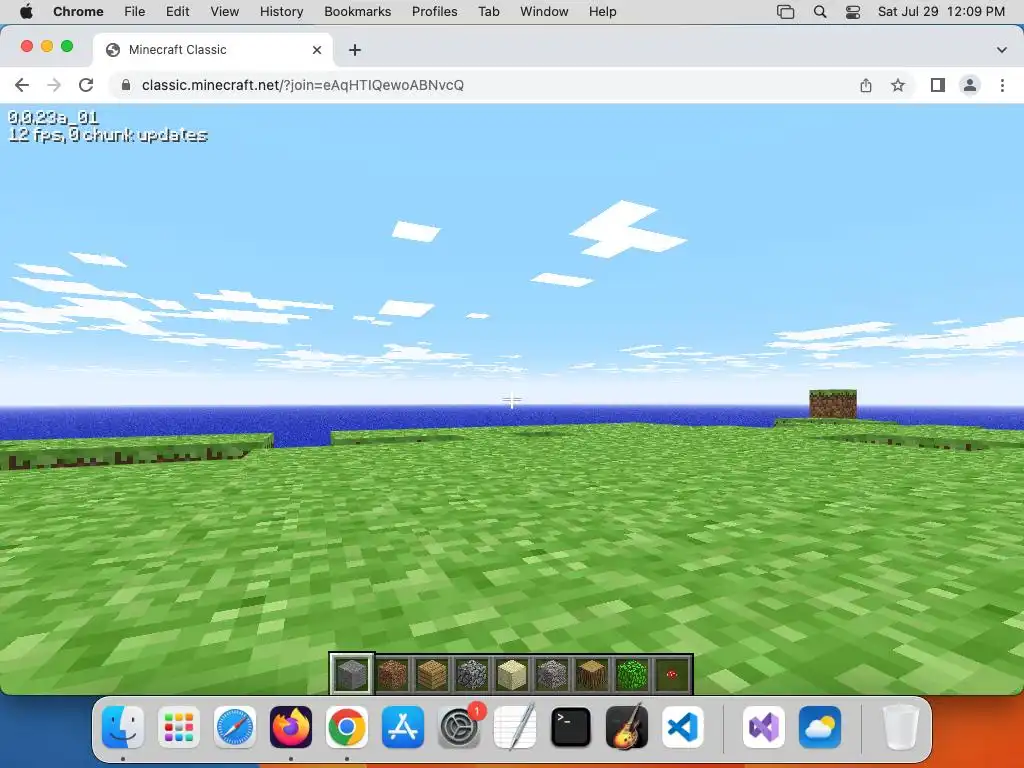The image size is (1024, 768).
Task: Select the dirt block in hotbar
Action: click(x=392, y=674)
